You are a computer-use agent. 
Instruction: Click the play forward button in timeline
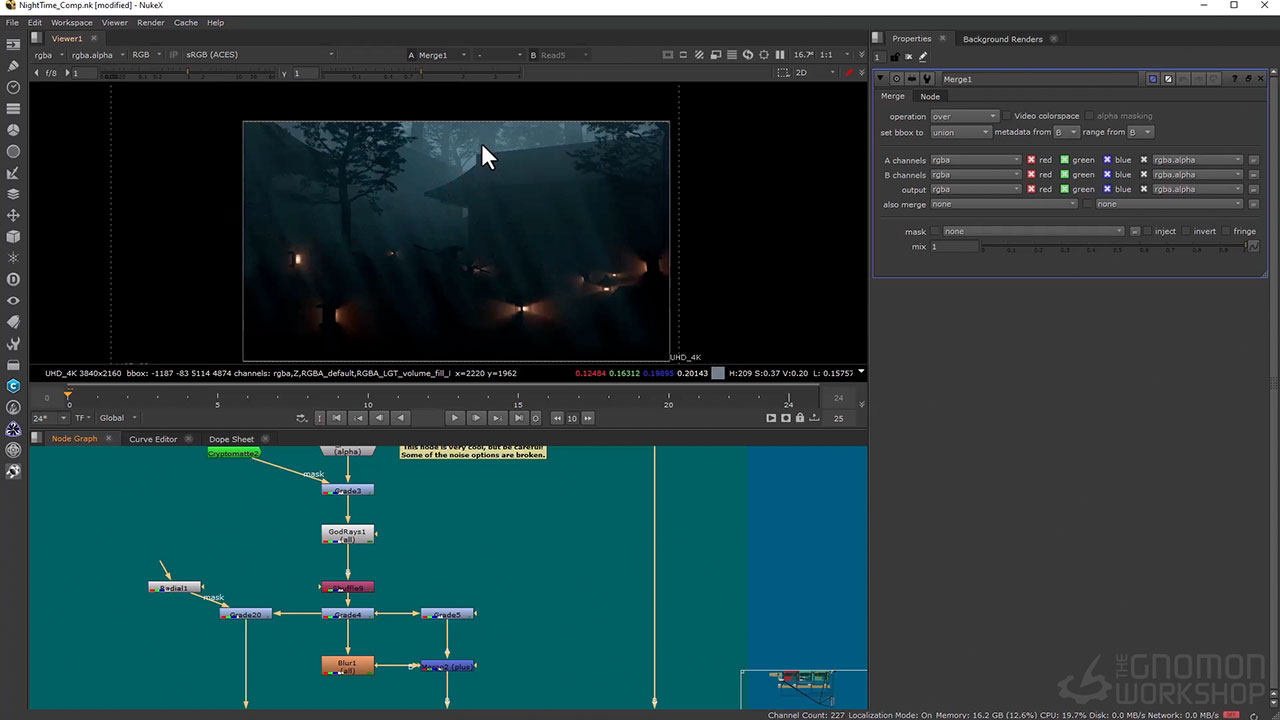[x=454, y=418]
